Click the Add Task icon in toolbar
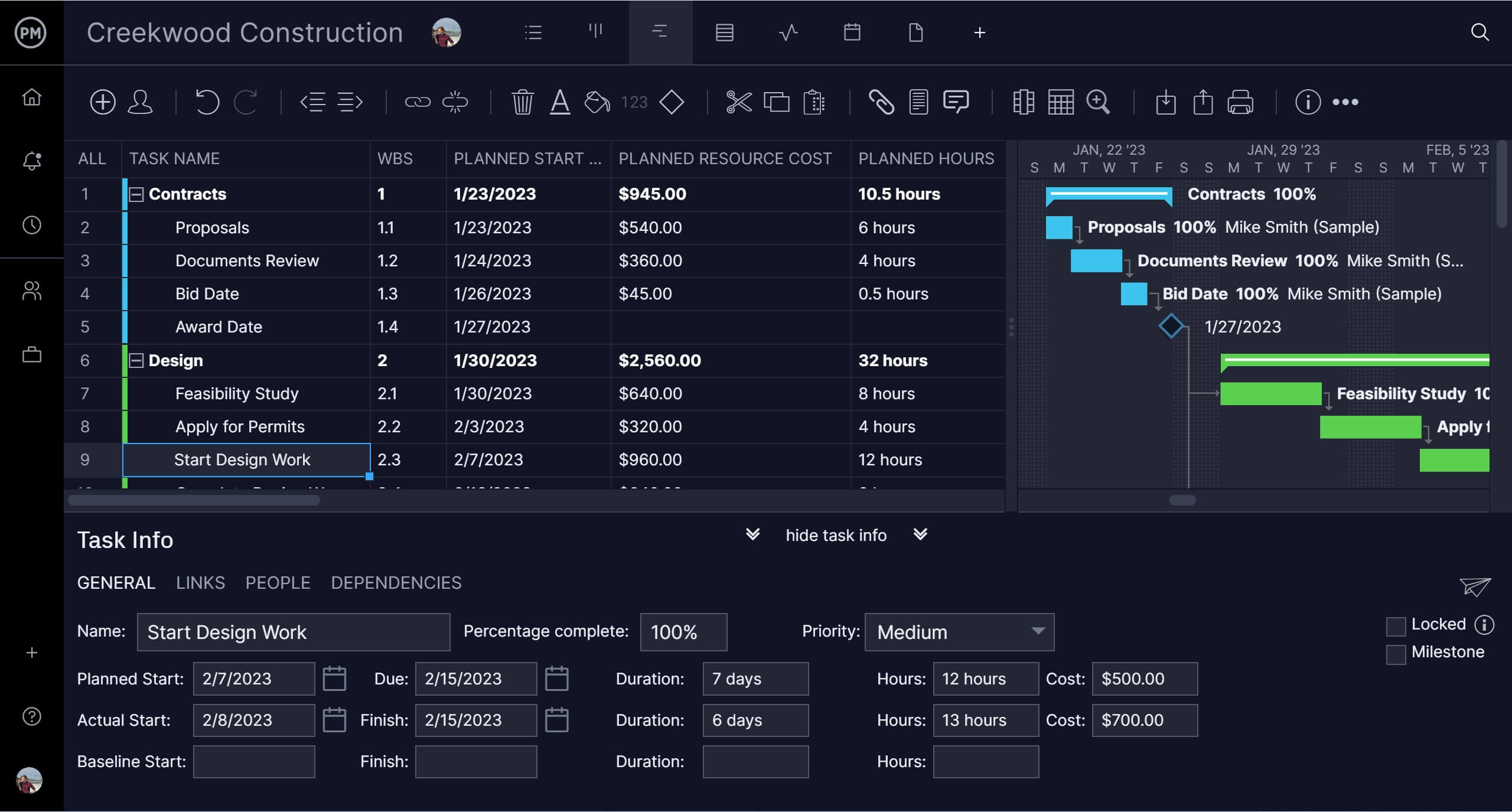 pyautogui.click(x=103, y=101)
